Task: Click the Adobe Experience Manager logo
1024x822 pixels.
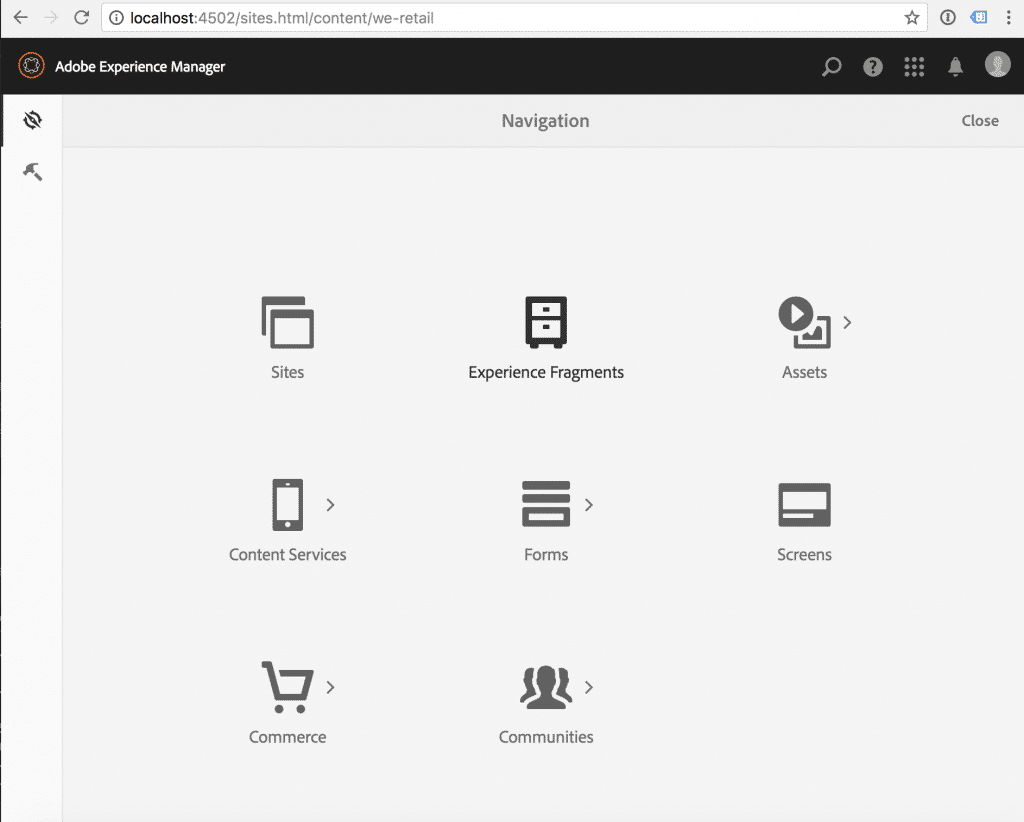Action: pos(31,66)
